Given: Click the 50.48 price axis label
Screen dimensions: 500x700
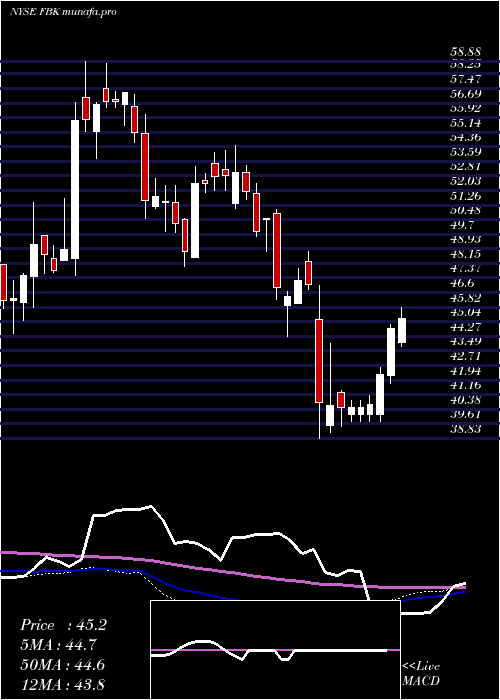Looking at the screenshot, I should (x=465, y=210).
